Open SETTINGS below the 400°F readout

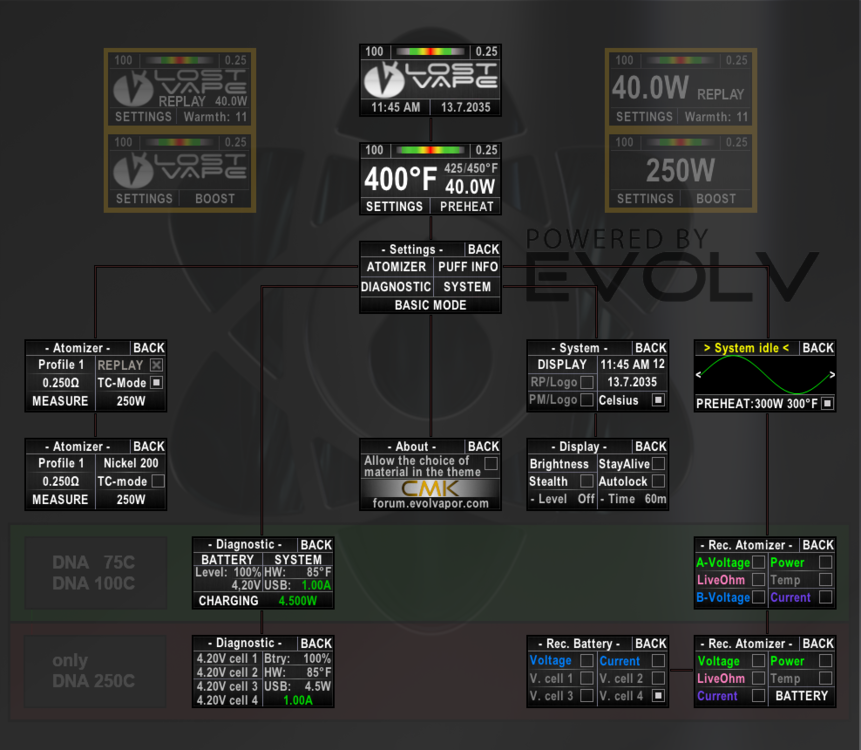(394, 206)
